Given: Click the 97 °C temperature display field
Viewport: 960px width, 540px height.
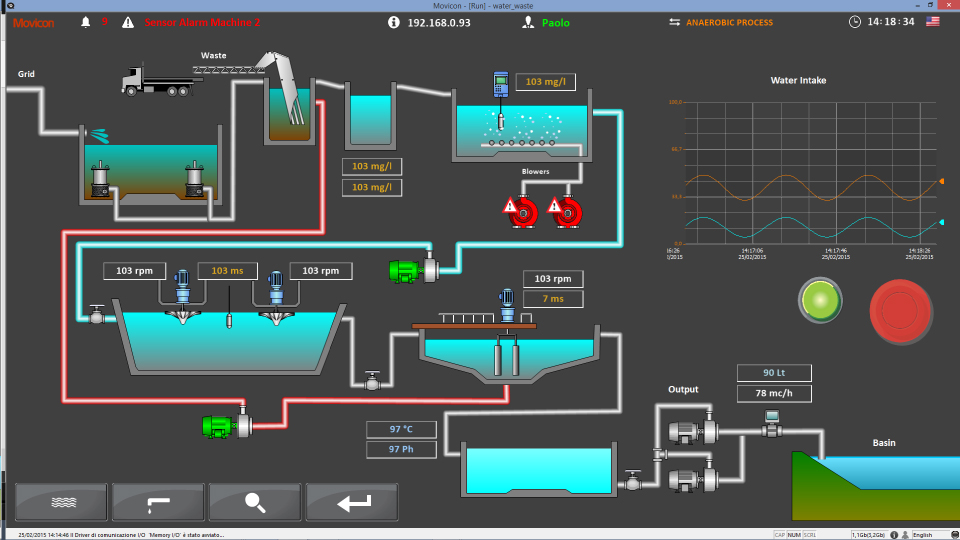Looking at the screenshot, I should (x=401, y=429).
